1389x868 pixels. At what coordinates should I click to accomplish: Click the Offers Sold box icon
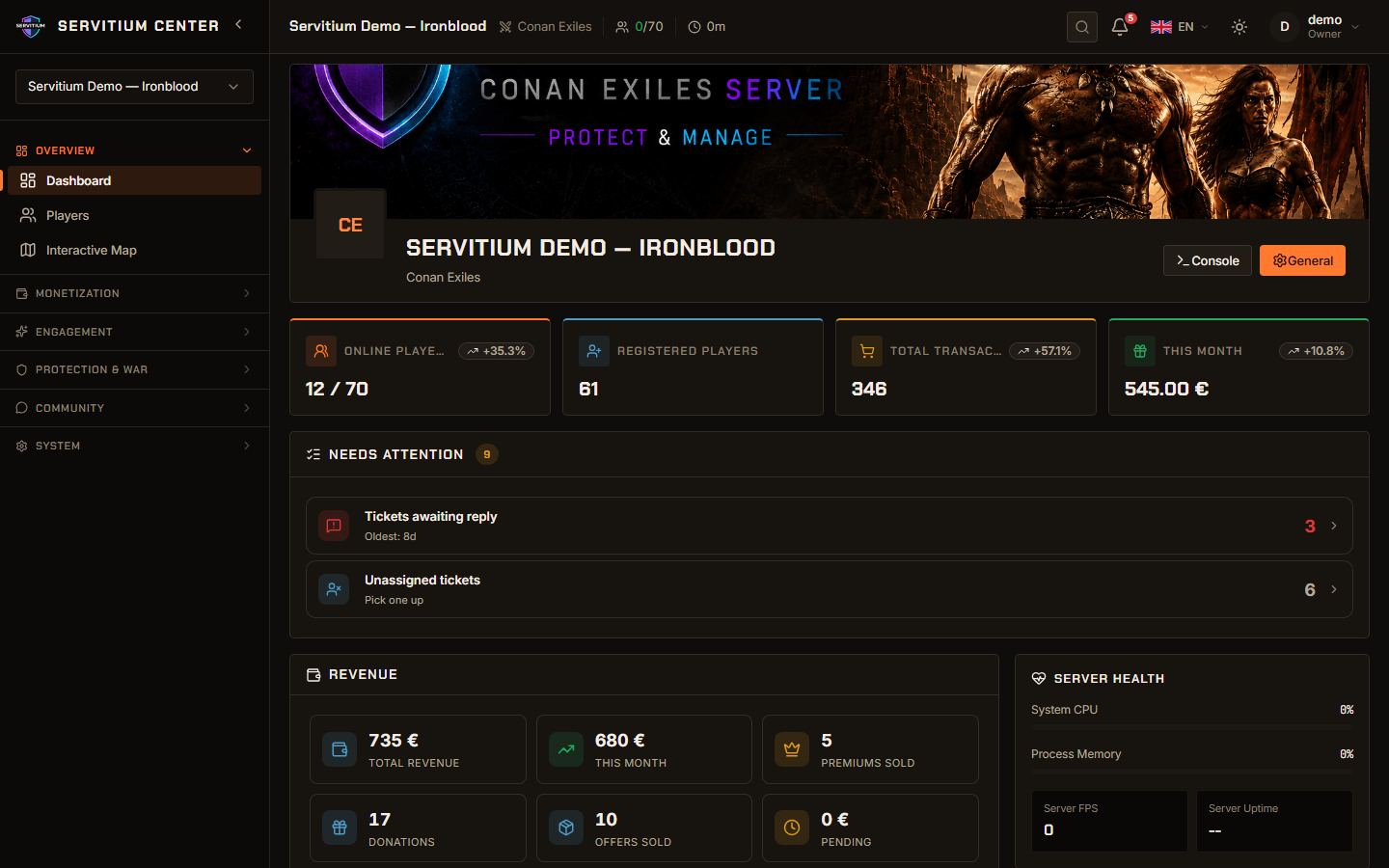[x=566, y=828]
